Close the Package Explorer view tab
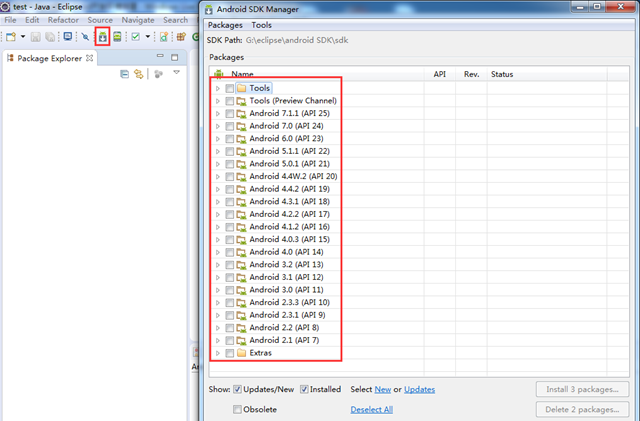Image resolution: width=640 pixels, height=421 pixels. [x=89, y=58]
